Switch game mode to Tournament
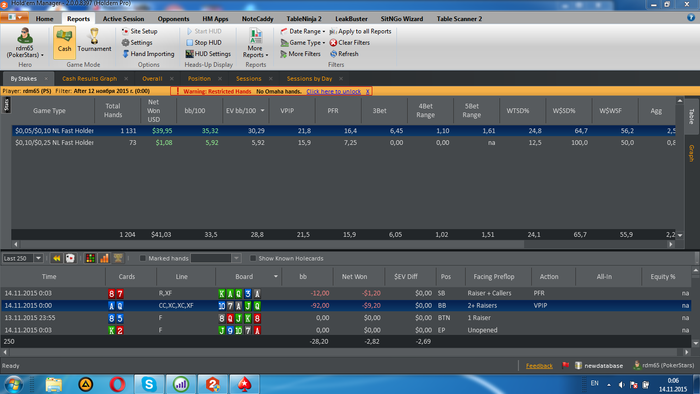Viewport: 700px width, 394px height. tap(94, 40)
